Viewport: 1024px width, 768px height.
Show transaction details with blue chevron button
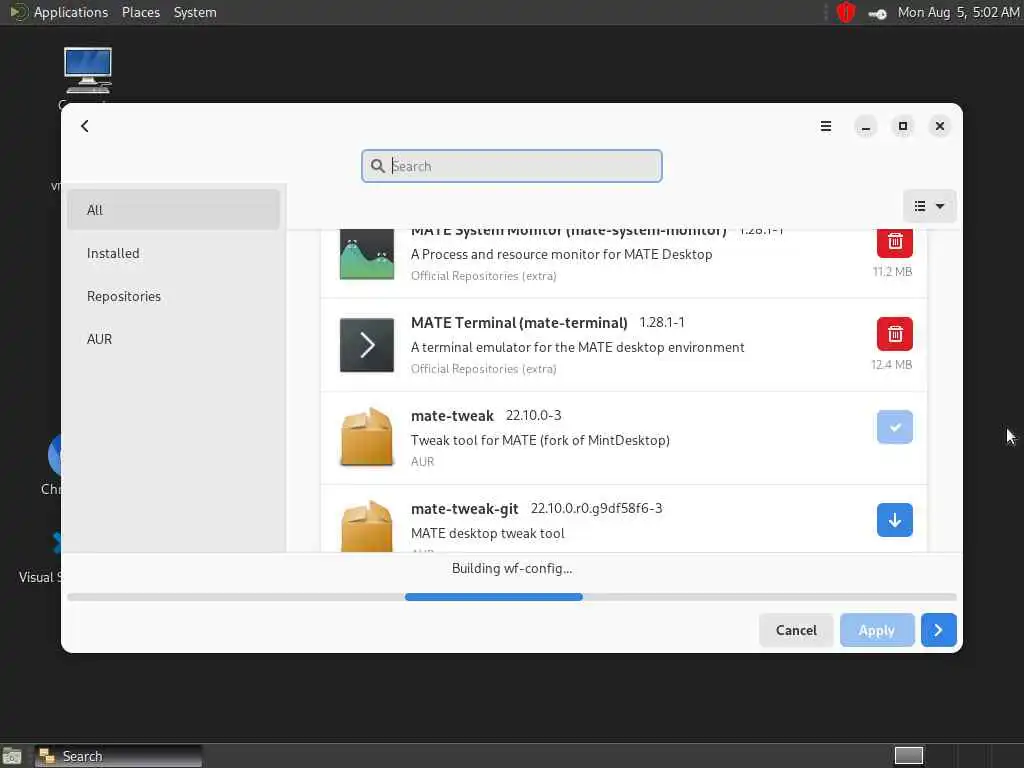coord(938,630)
